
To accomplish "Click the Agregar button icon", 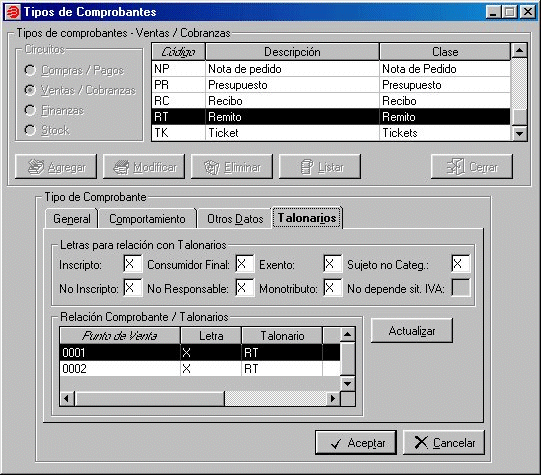I will (36, 167).
